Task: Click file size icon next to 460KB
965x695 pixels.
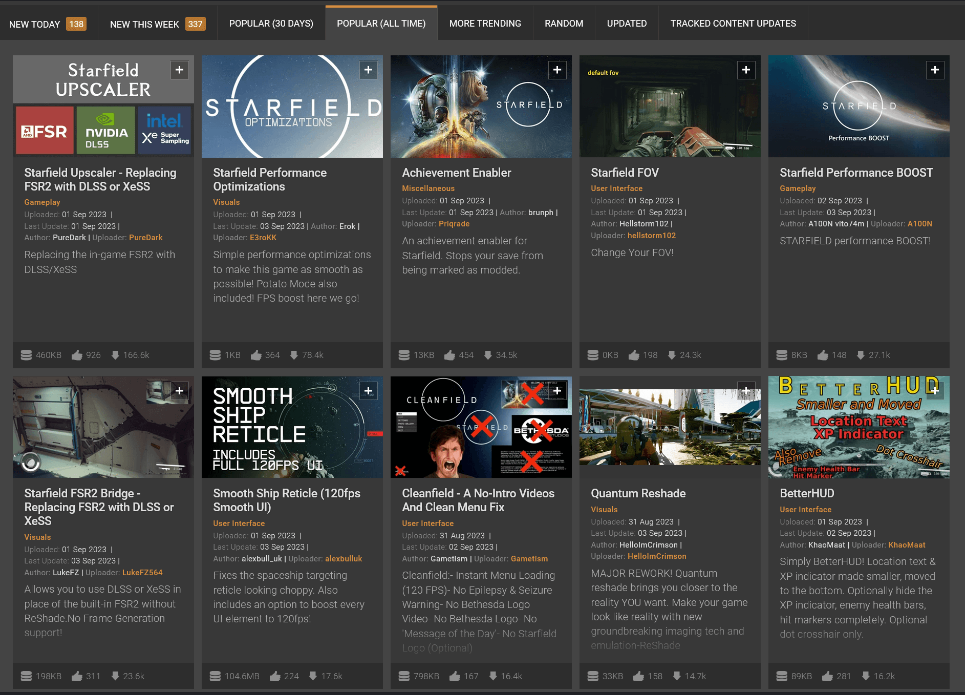Action: [x=26, y=355]
